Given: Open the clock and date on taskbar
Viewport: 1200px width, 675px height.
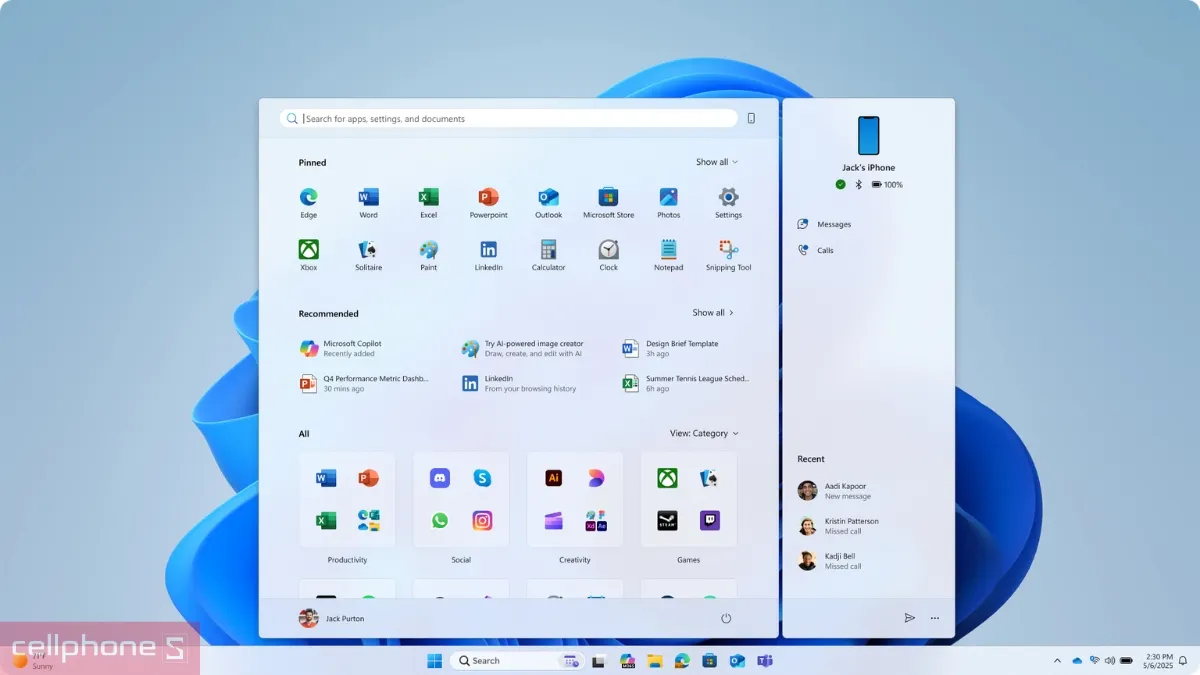Looking at the screenshot, I should click(1160, 660).
